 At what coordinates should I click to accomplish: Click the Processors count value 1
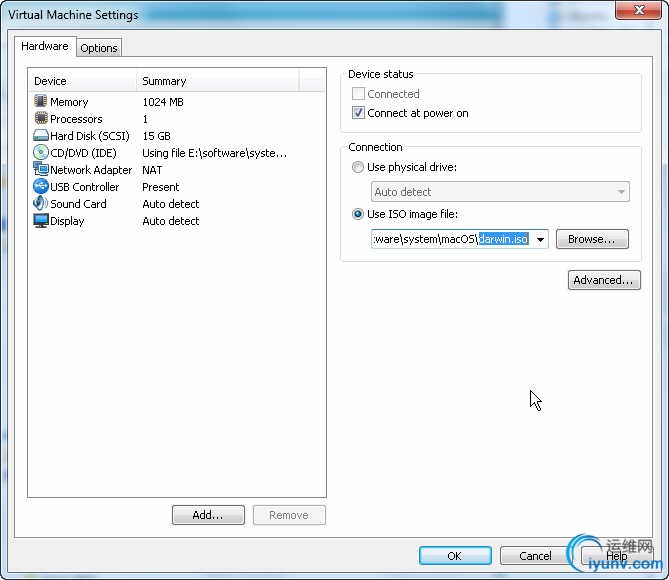click(145, 119)
